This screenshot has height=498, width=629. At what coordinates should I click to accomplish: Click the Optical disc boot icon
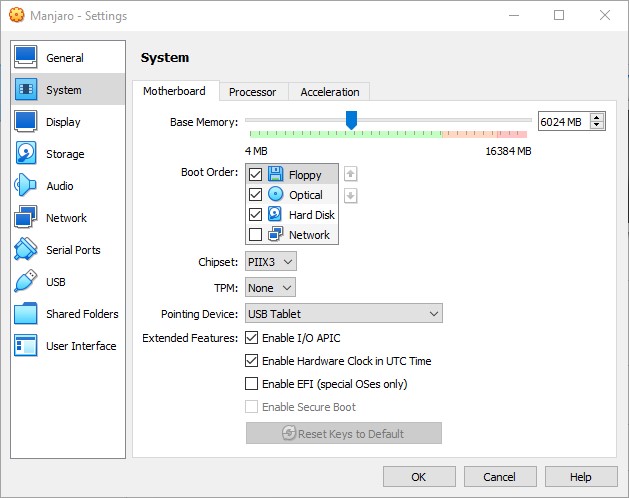(x=275, y=194)
